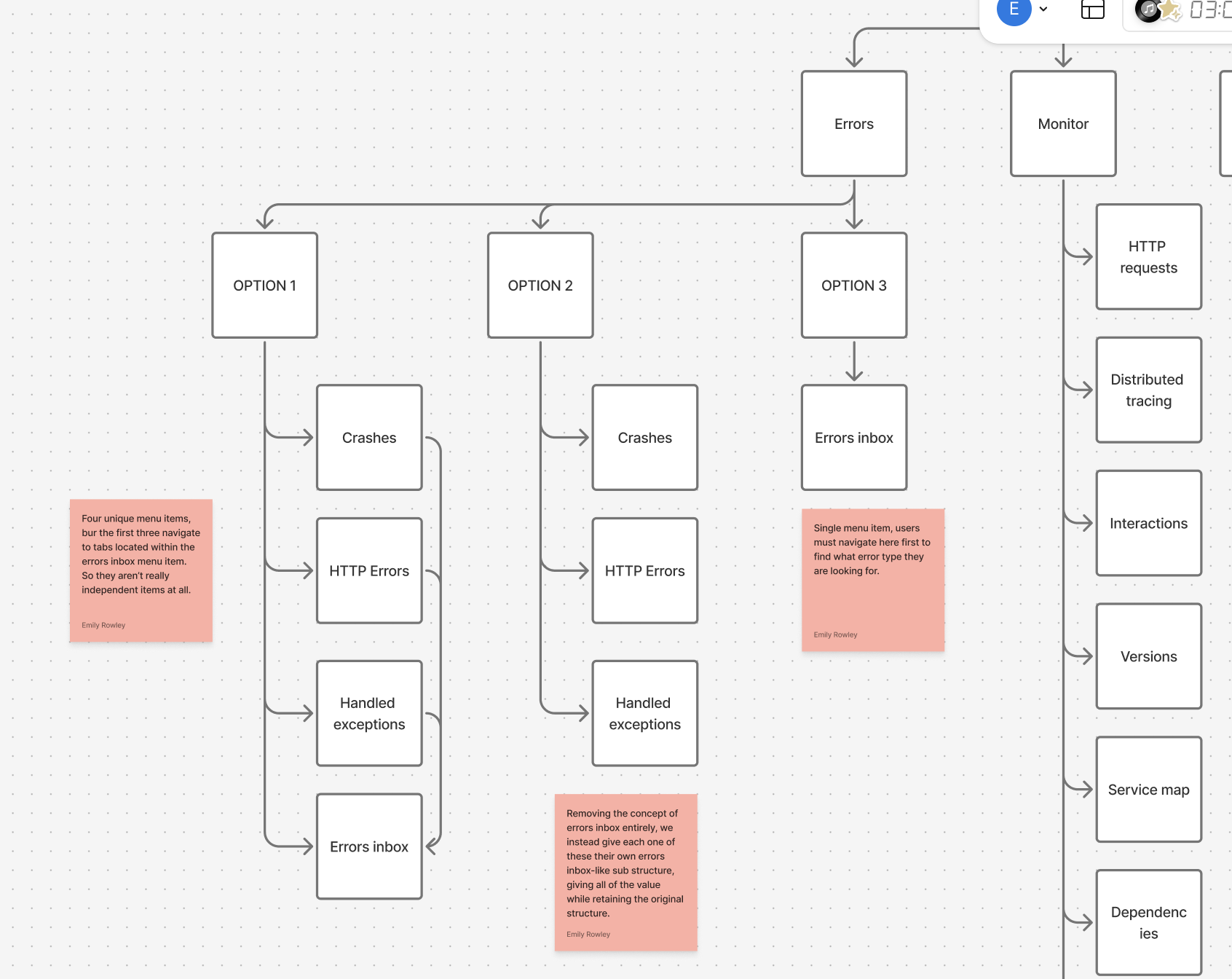
Task: Select Errors inbox box under OPTION 1
Action: (369, 846)
